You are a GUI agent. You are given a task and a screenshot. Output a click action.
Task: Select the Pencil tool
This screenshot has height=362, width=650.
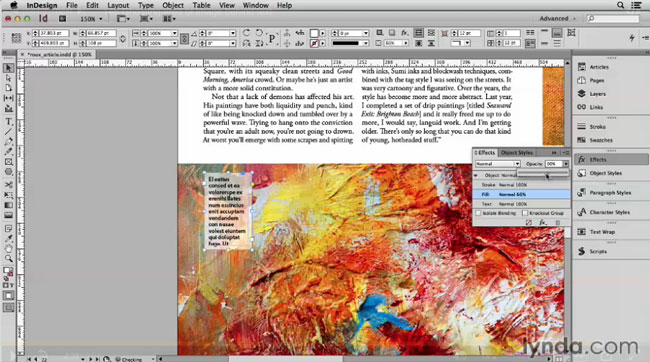pos(8,152)
